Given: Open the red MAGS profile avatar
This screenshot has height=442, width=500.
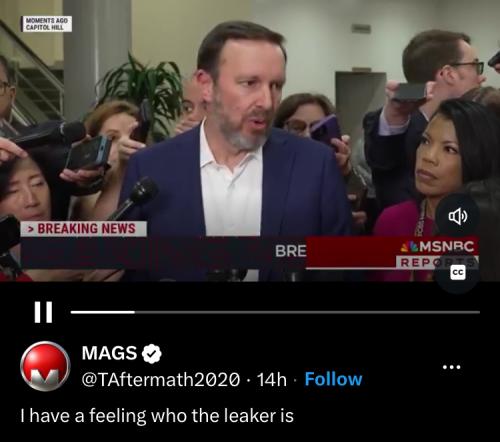Looking at the screenshot, I should tap(45, 366).
